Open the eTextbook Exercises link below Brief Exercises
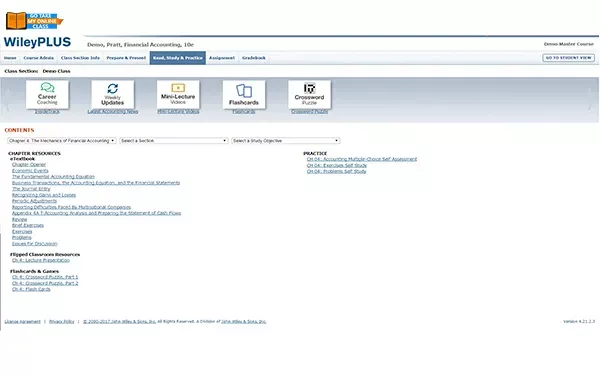Viewport: 600px width, 375px height. tap(22, 232)
